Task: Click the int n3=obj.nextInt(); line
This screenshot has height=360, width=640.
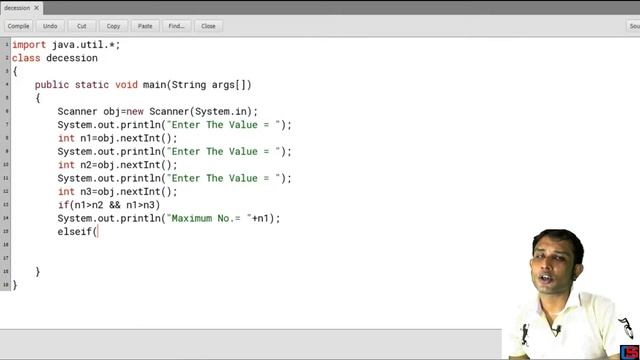Action: 118,191
